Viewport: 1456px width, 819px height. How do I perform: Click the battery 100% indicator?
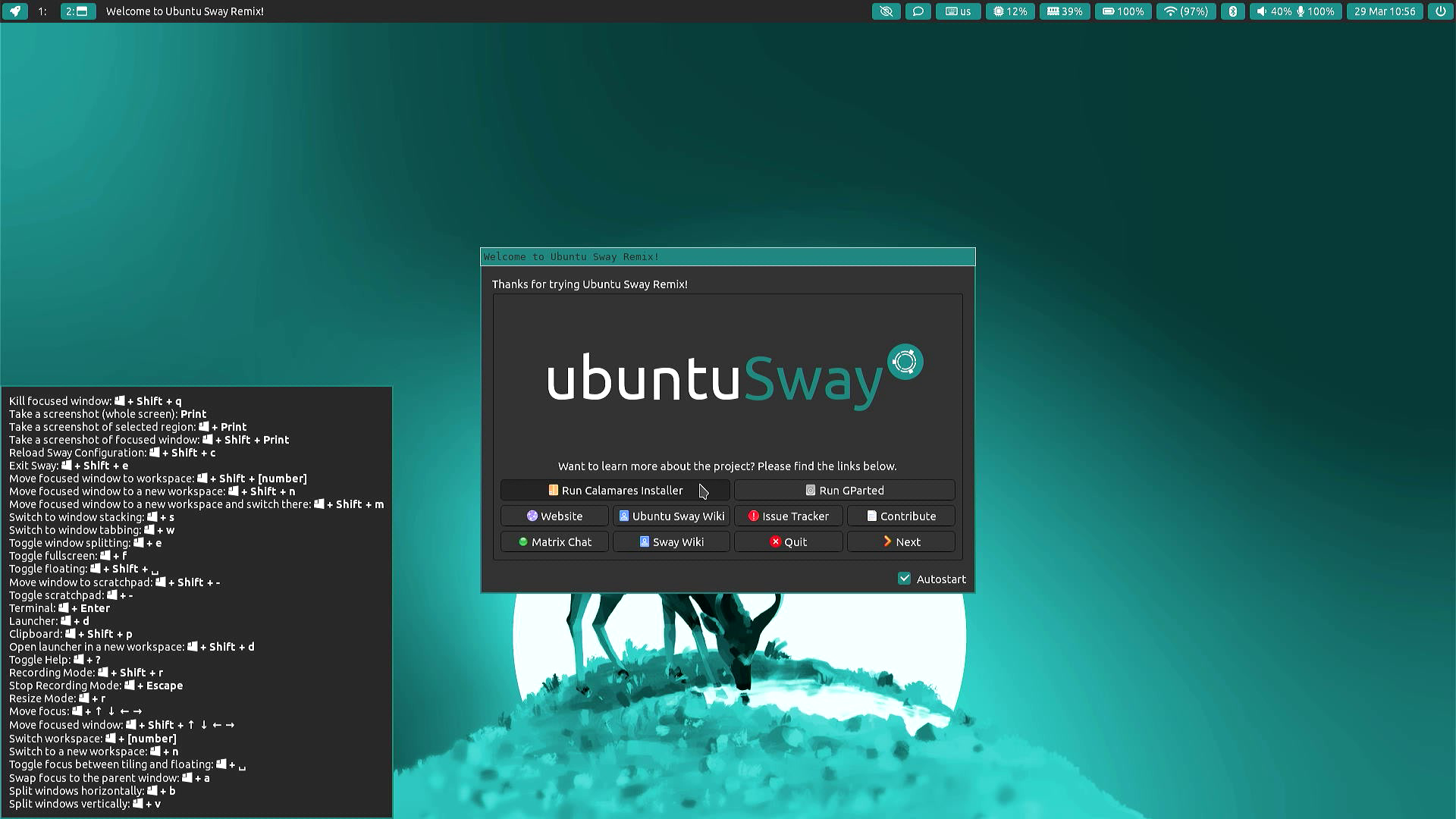1123,11
